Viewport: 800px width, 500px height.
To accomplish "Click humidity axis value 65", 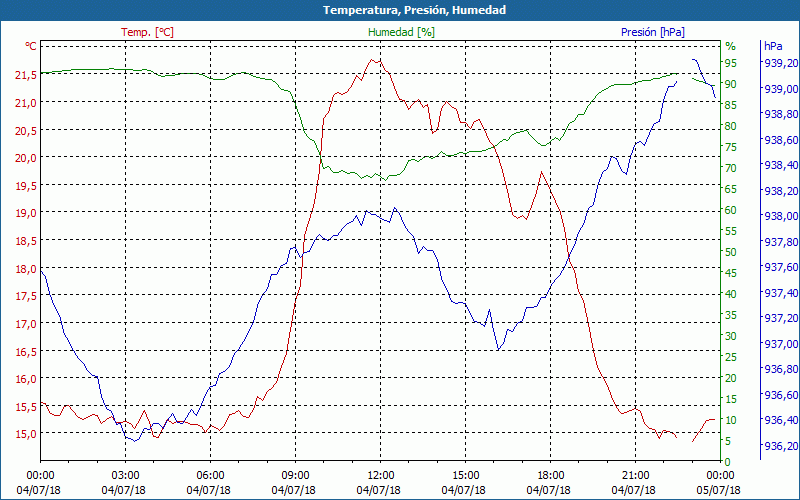I will 731,189.
